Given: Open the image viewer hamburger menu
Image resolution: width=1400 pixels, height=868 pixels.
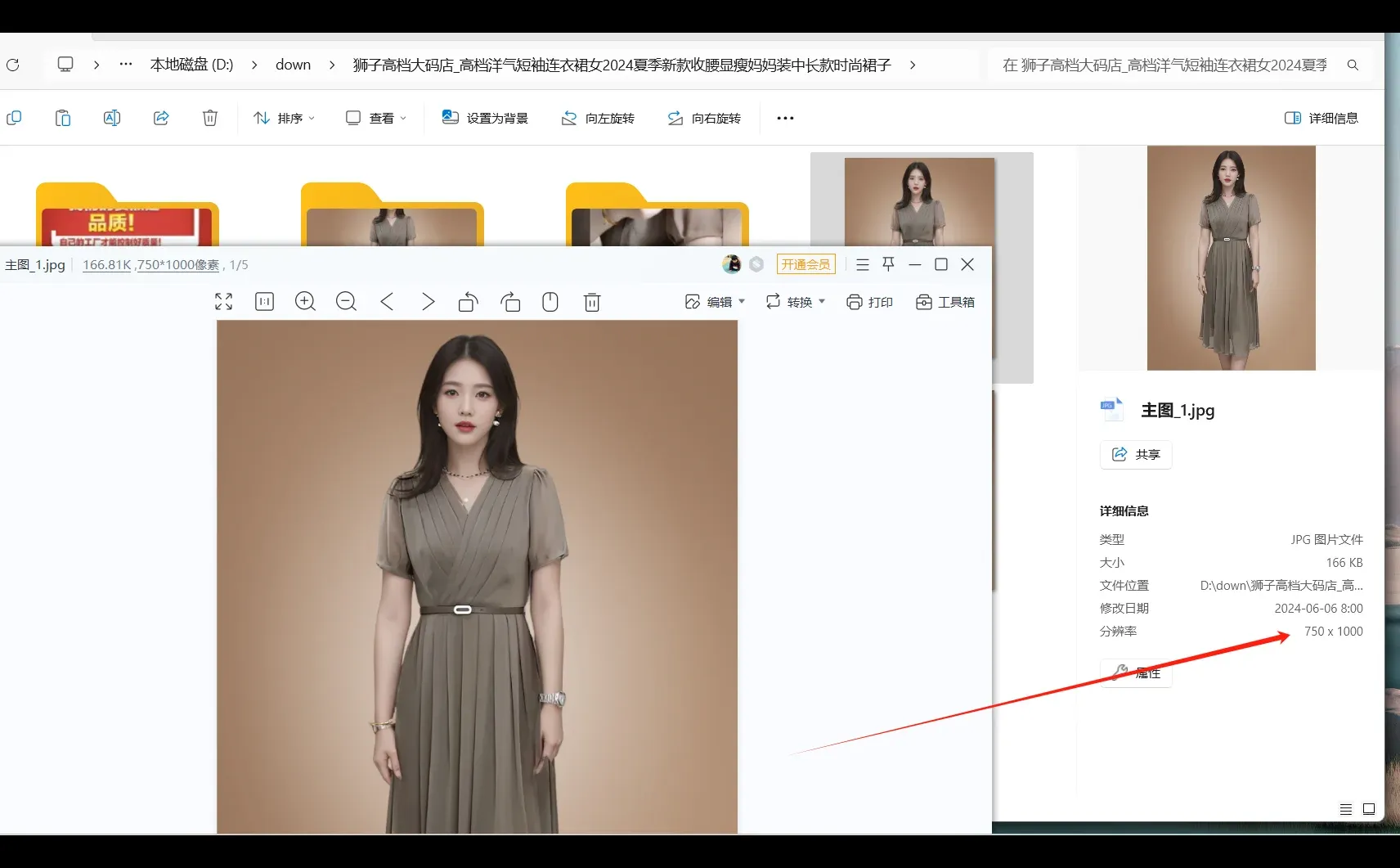Looking at the screenshot, I should point(863,264).
